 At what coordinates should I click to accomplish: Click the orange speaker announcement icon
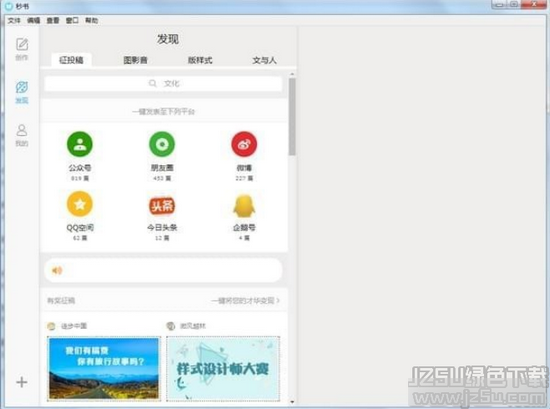[x=57, y=270]
